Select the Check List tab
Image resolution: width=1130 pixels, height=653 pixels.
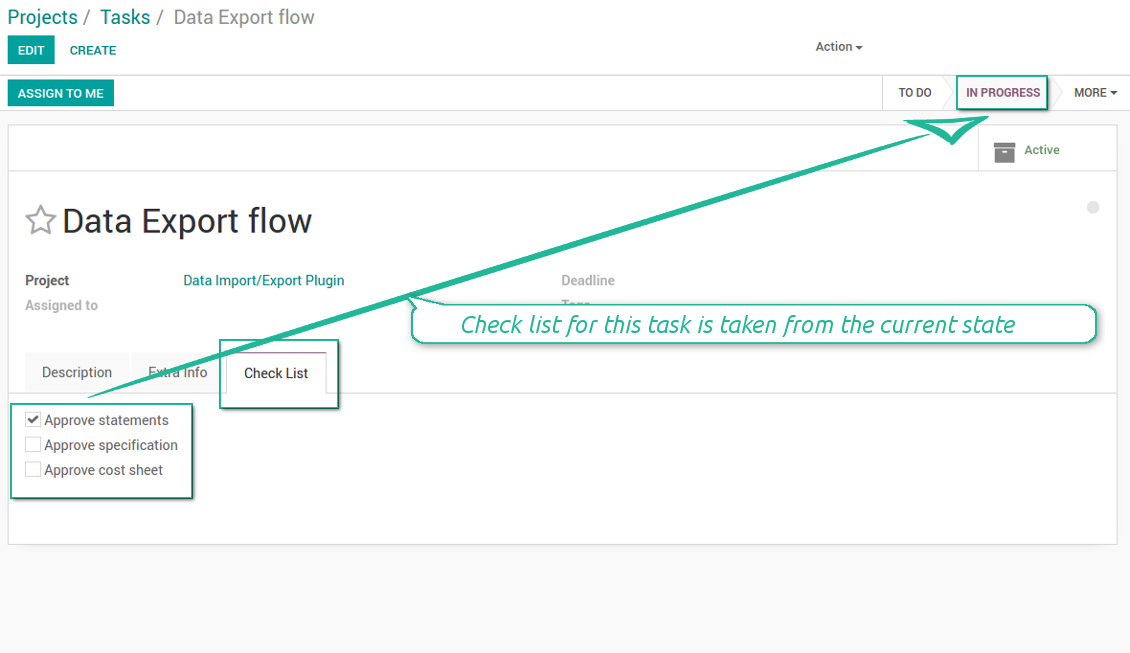[x=276, y=373]
